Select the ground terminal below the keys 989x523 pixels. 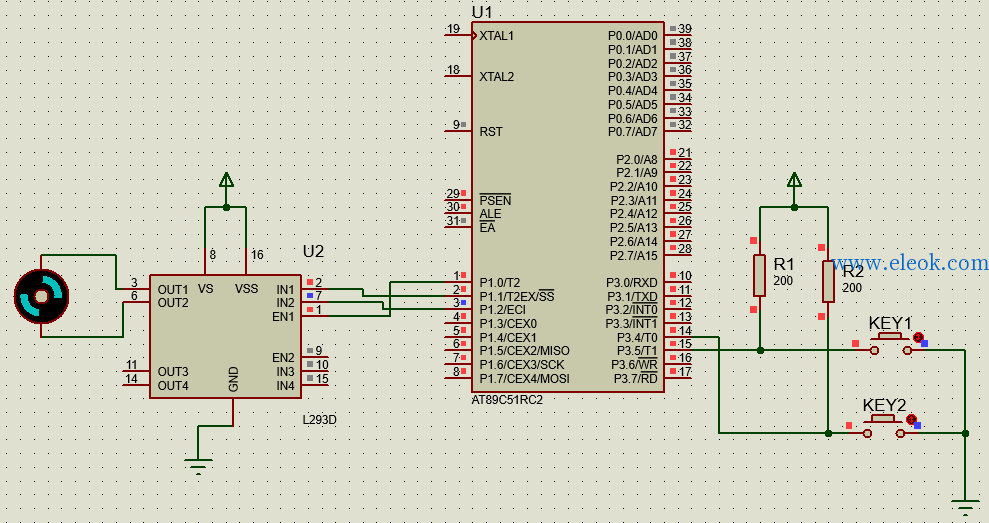pyautogui.click(x=965, y=507)
